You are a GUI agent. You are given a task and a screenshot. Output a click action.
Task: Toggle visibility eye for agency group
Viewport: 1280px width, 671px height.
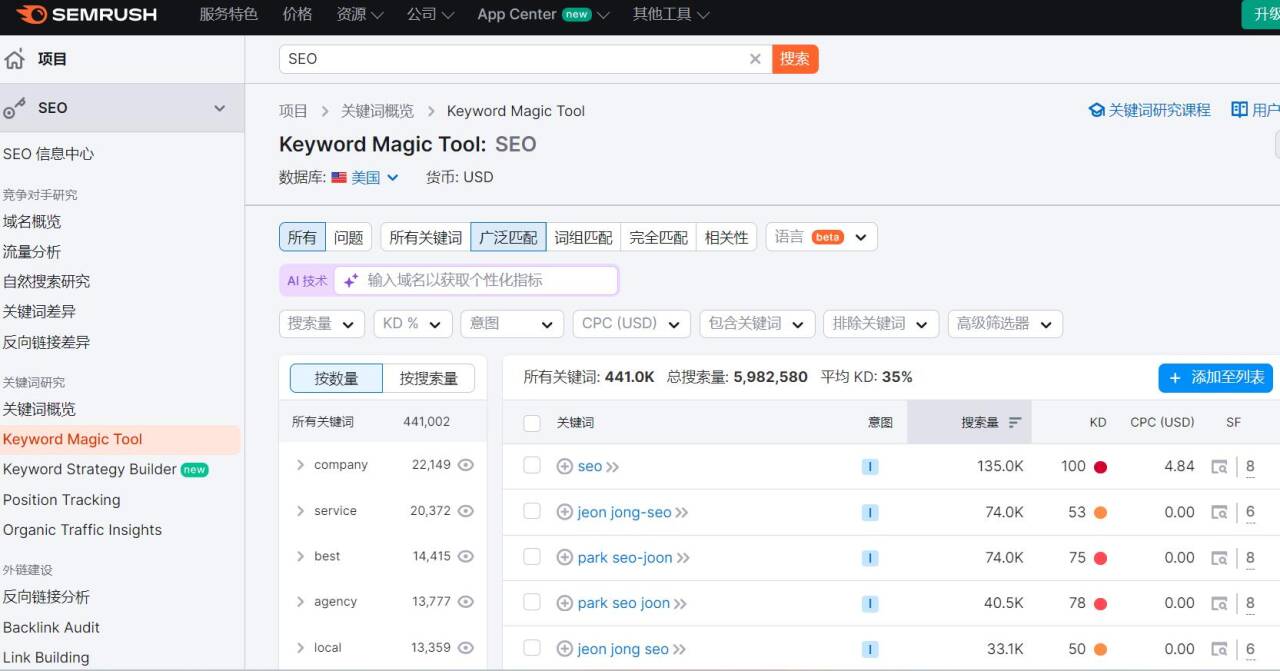pos(465,602)
